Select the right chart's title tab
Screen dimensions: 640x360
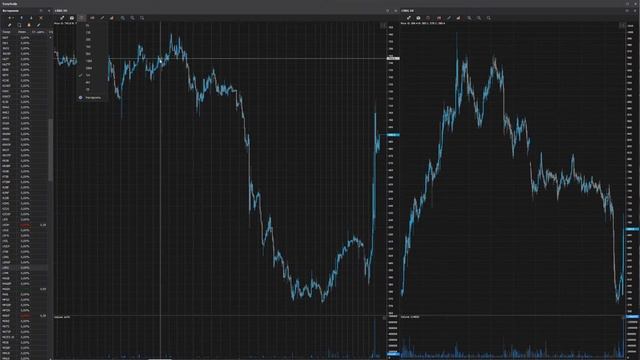point(407,11)
